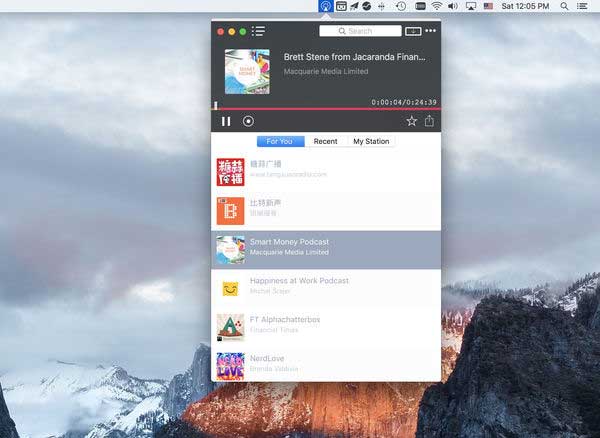Click the podcast app icon in menu bar
The image size is (600, 438).
pyautogui.click(x=326, y=6)
